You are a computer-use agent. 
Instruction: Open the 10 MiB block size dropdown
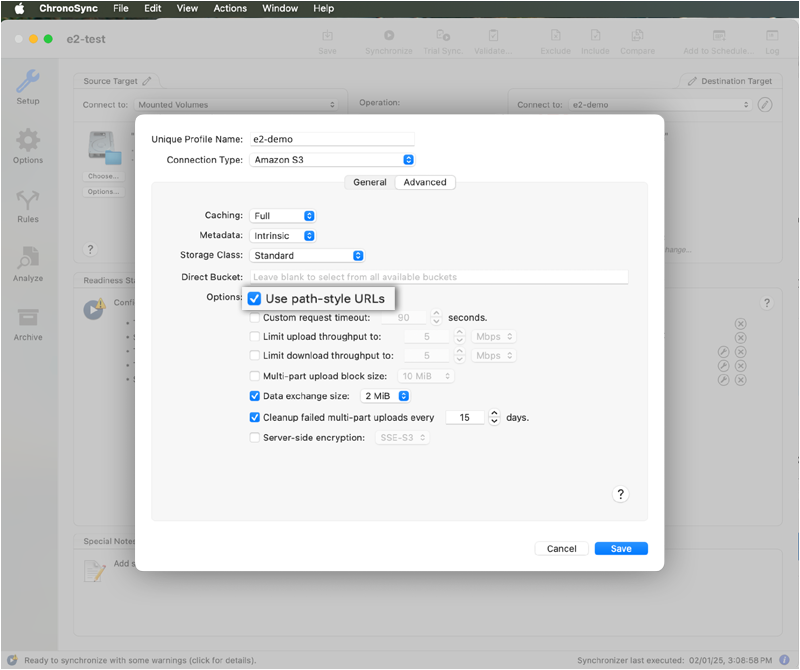426,376
